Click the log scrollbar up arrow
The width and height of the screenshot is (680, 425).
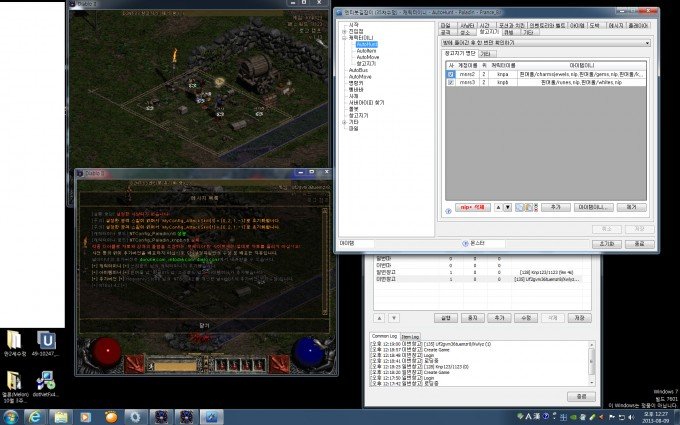click(592, 344)
